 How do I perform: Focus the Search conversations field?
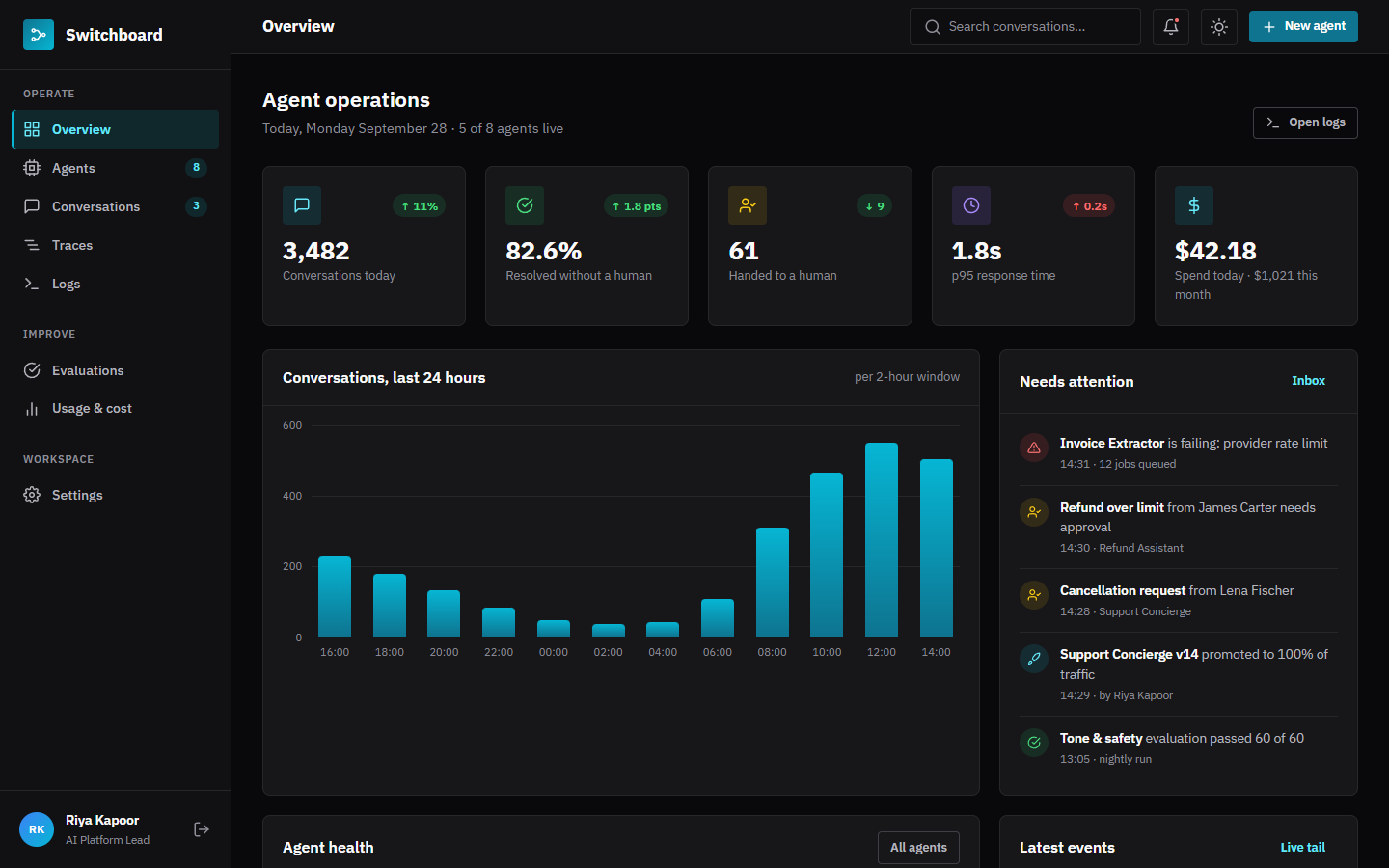1025,27
